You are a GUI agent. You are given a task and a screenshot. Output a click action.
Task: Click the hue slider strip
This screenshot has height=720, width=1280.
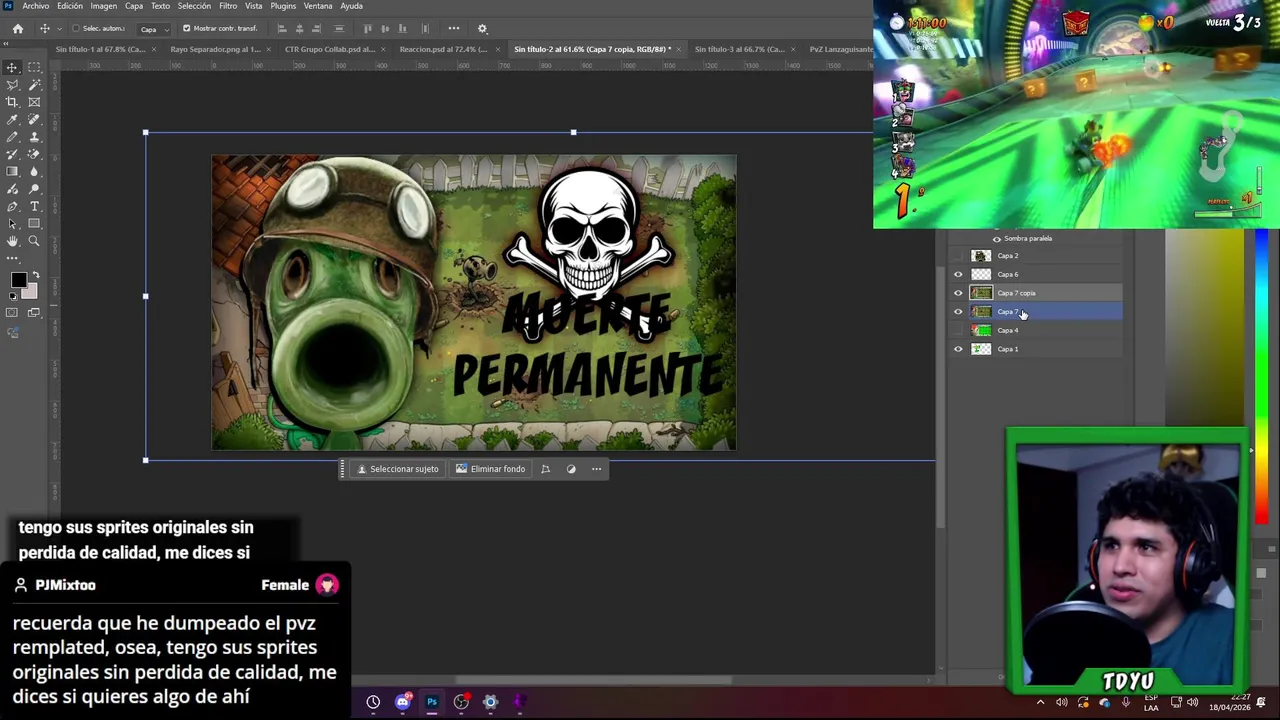(x=1262, y=375)
